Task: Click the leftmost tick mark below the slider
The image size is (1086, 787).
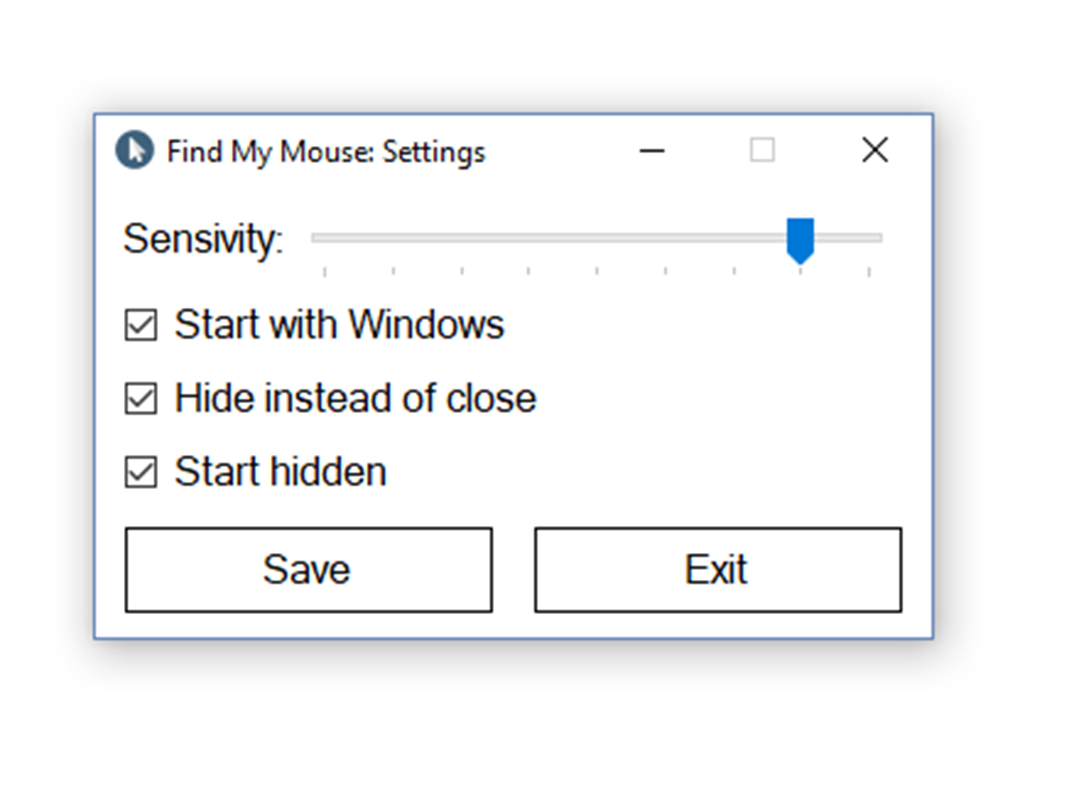Action: (327, 270)
